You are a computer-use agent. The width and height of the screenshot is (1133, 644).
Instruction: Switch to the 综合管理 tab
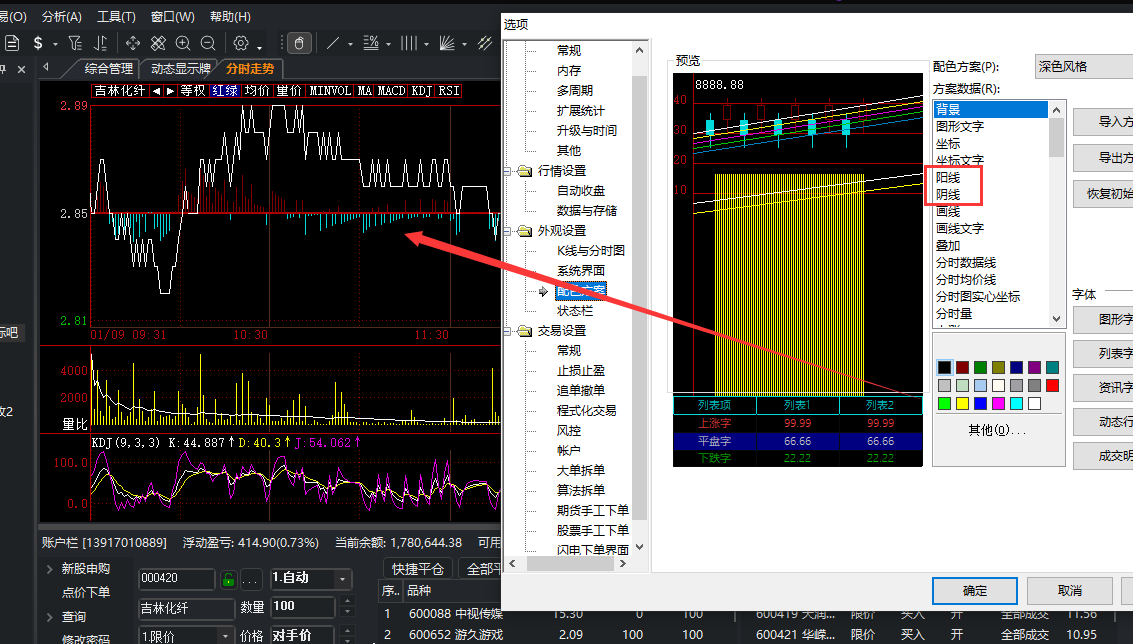click(x=108, y=69)
